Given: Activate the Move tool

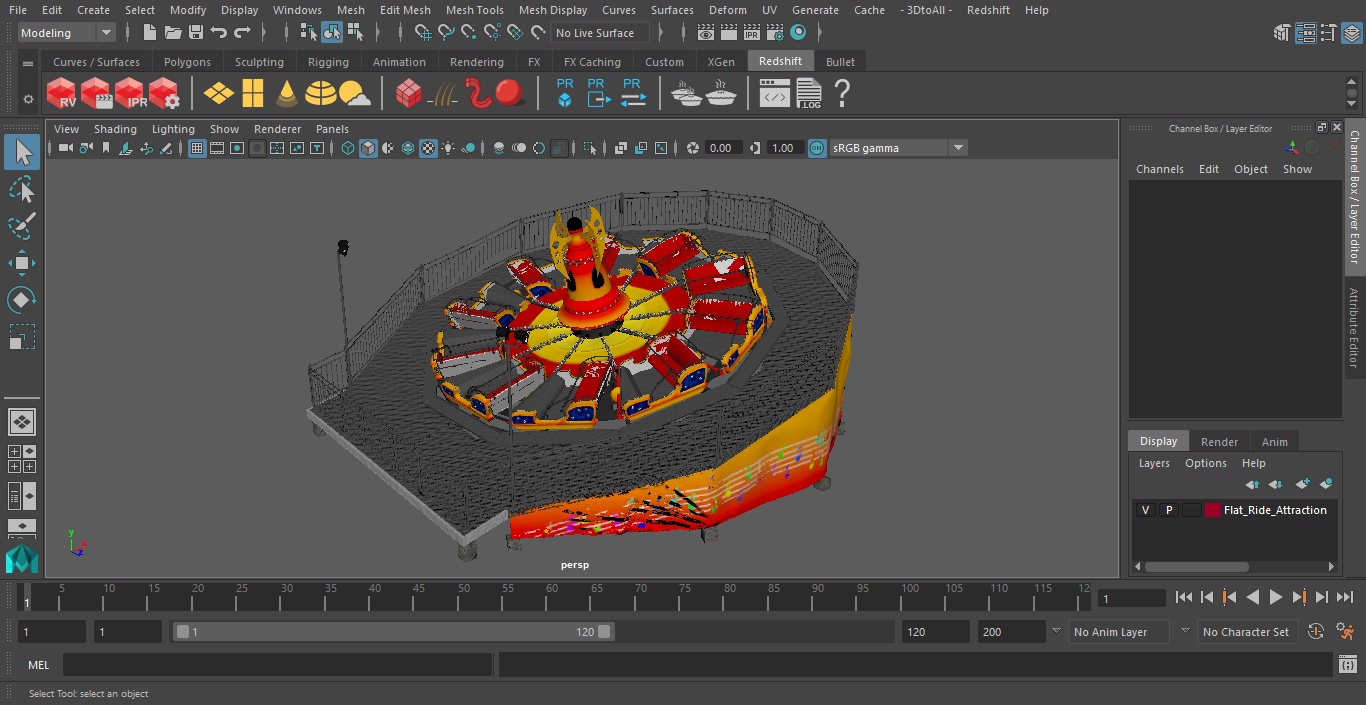Looking at the screenshot, I should [x=22, y=264].
